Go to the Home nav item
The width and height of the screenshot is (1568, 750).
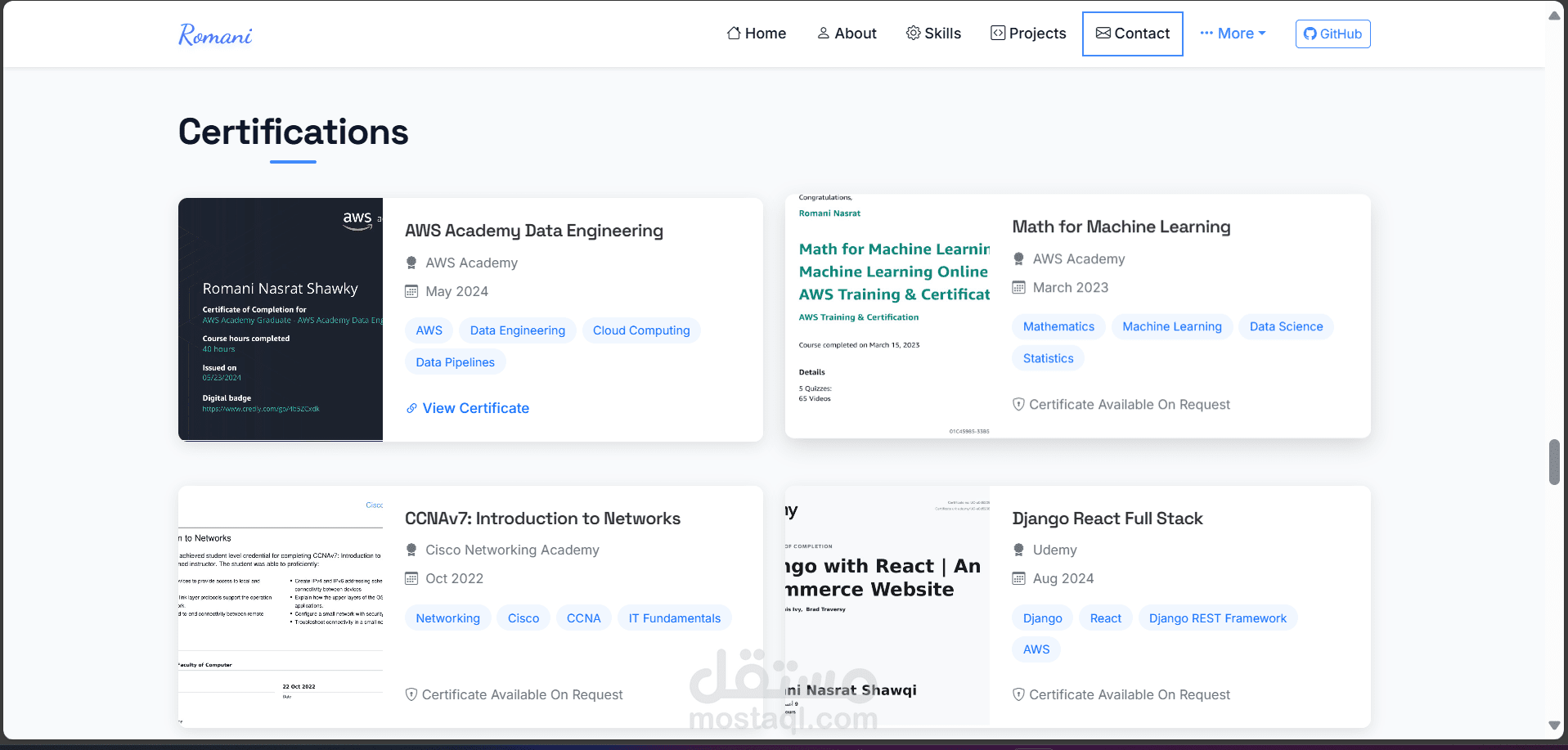click(757, 34)
